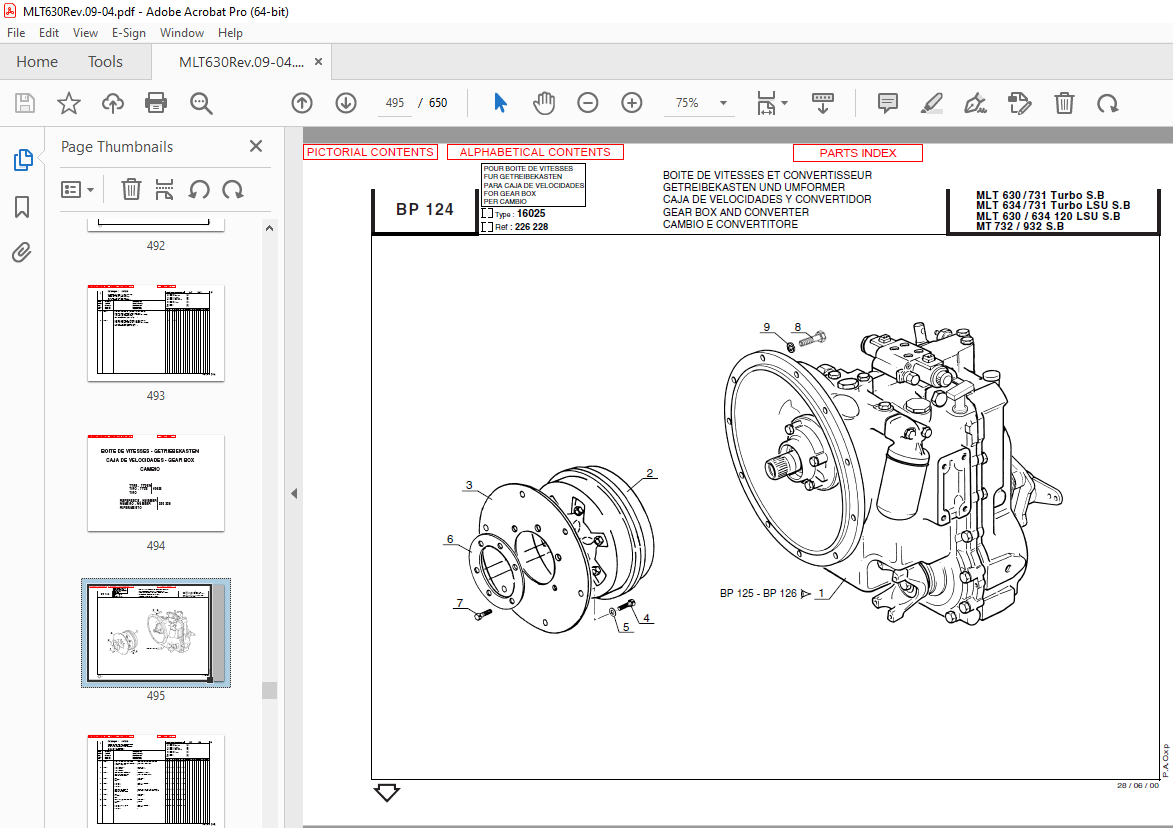Click the thumbnail panel scrollbar handle
The height and width of the screenshot is (828, 1173).
pyautogui.click(x=269, y=690)
